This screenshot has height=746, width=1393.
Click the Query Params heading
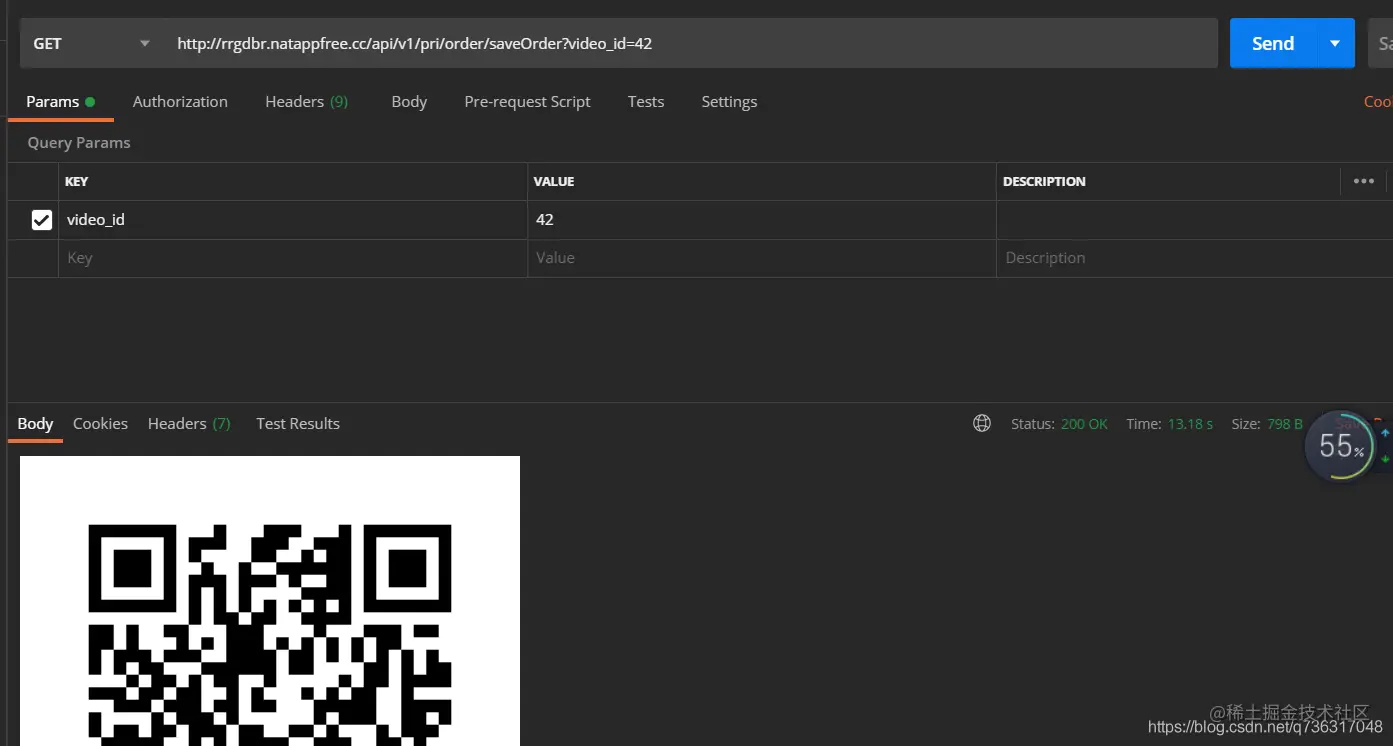tap(79, 143)
